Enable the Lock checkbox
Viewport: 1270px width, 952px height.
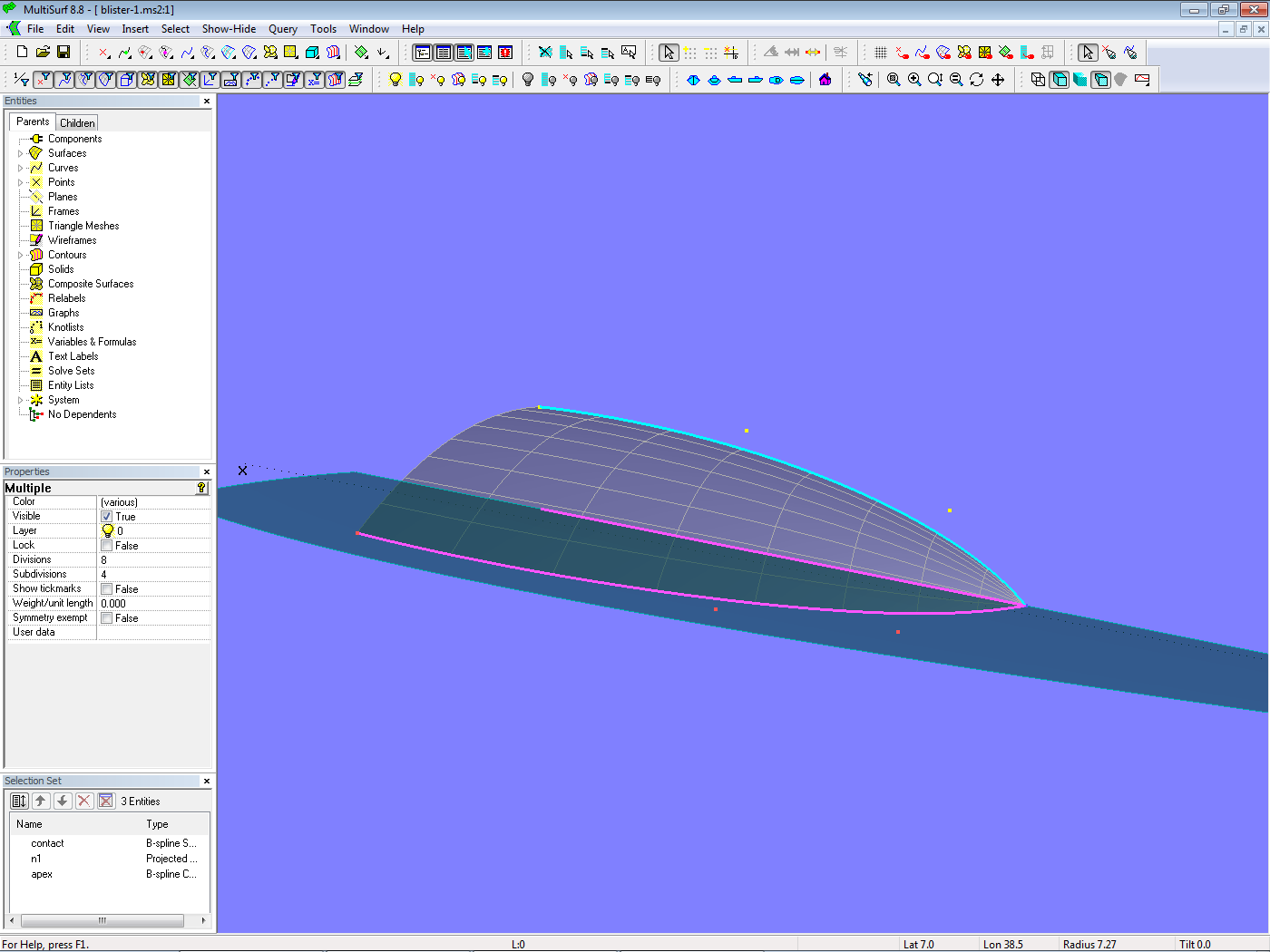point(107,546)
